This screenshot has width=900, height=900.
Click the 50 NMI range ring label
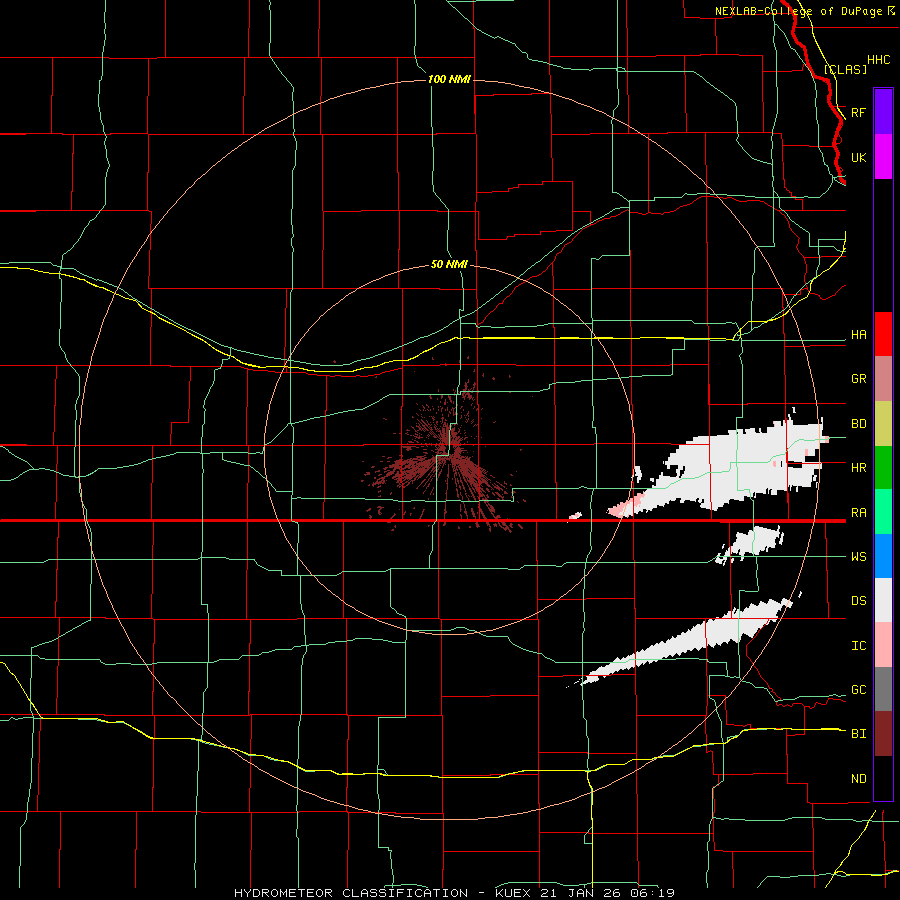pyautogui.click(x=449, y=264)
